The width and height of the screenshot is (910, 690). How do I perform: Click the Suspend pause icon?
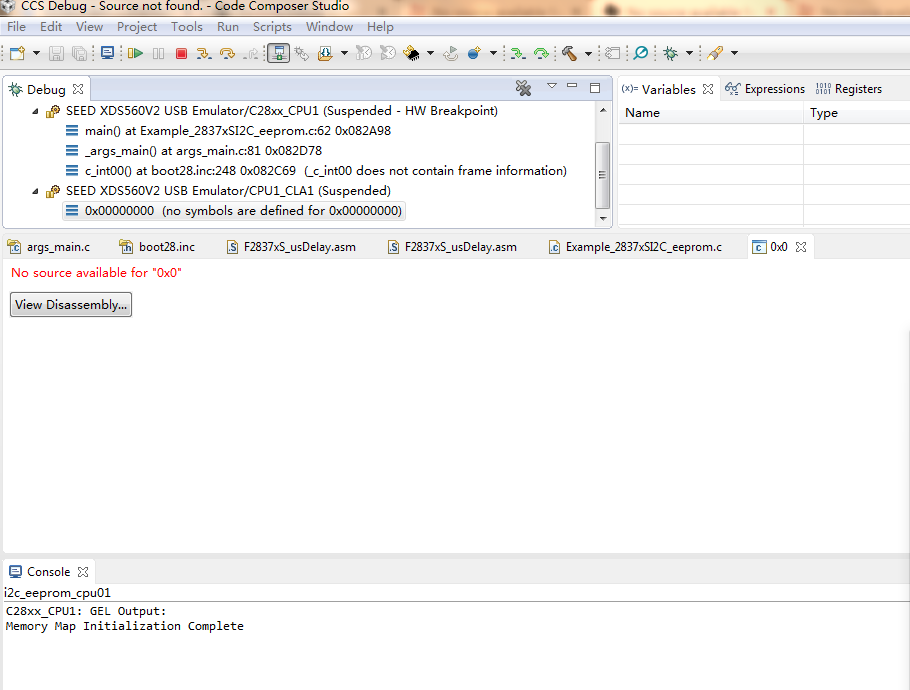click(x=158, y=53)
